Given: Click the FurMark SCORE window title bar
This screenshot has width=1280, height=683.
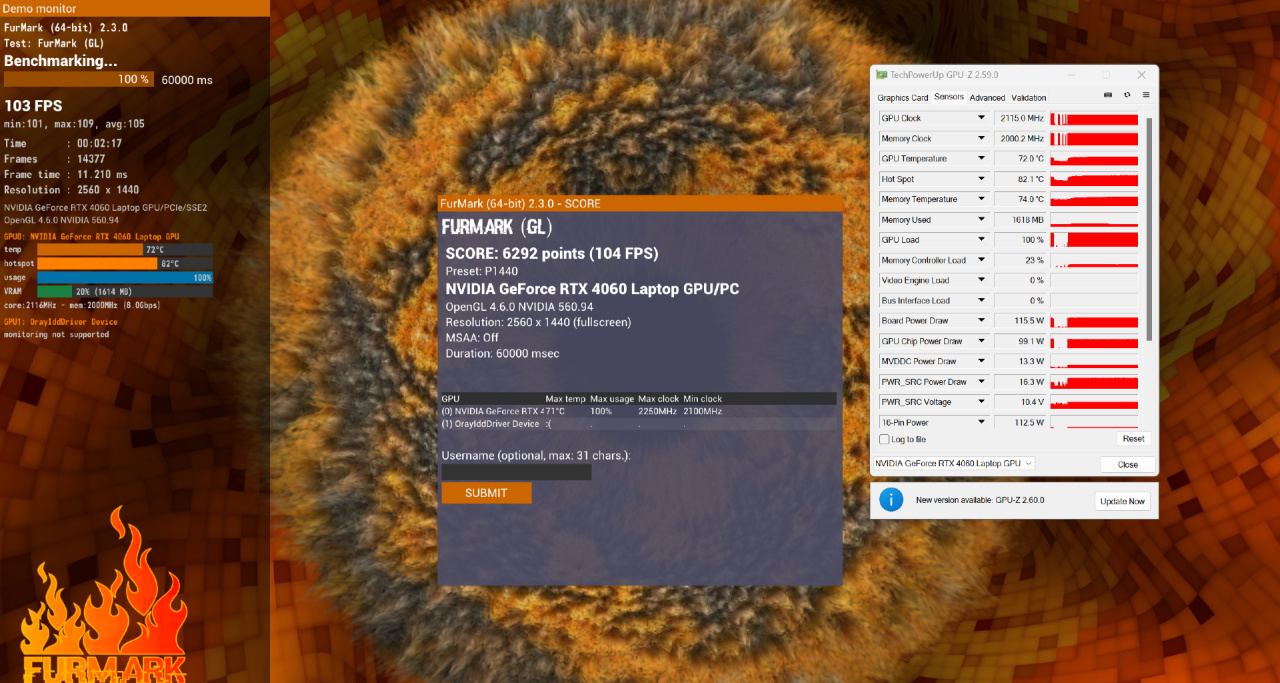Looking at the screenshot, I should click(x=640, y=203).
